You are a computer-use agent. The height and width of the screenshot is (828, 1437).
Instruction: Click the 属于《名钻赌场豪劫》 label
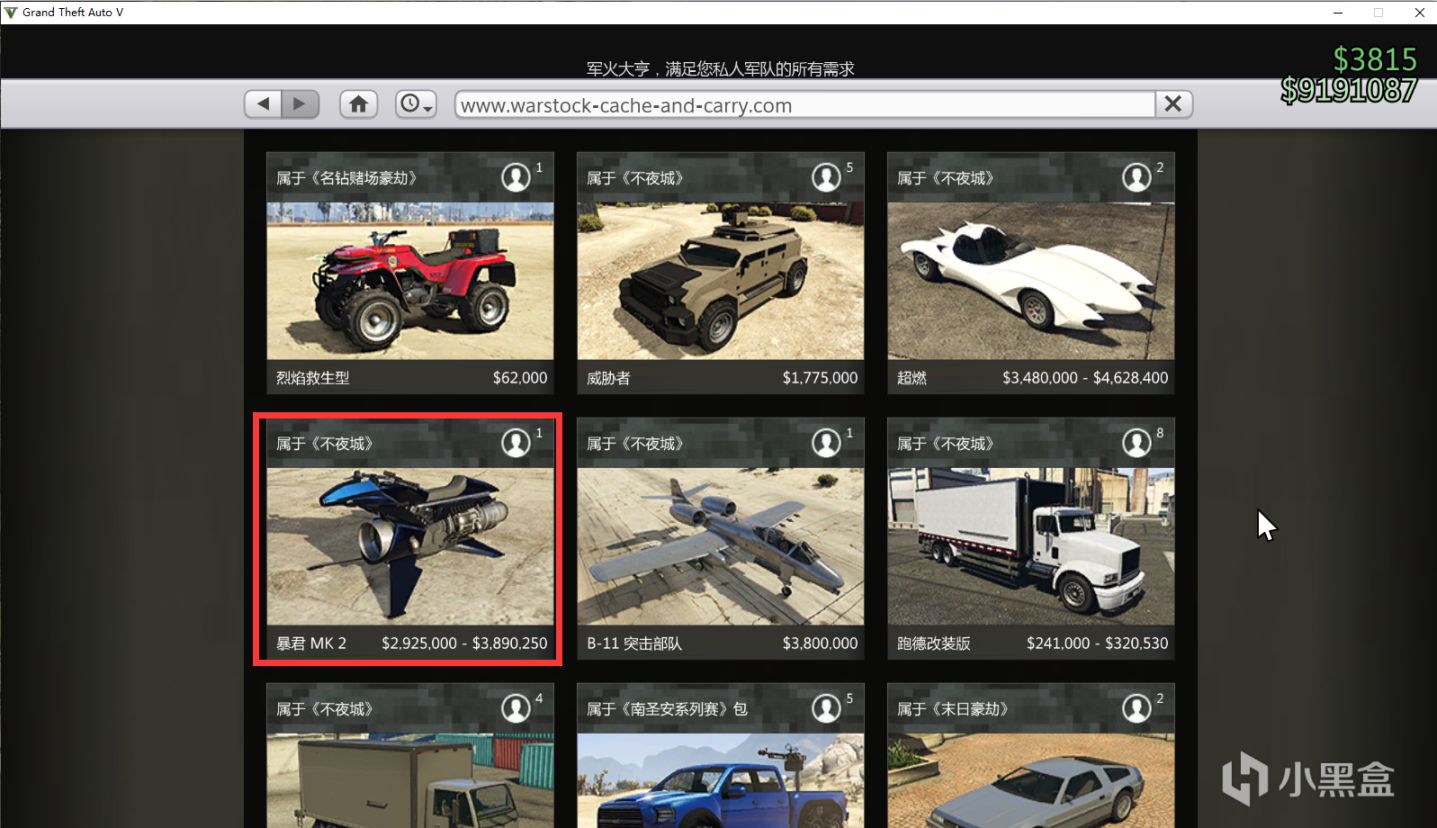point(347,178)
